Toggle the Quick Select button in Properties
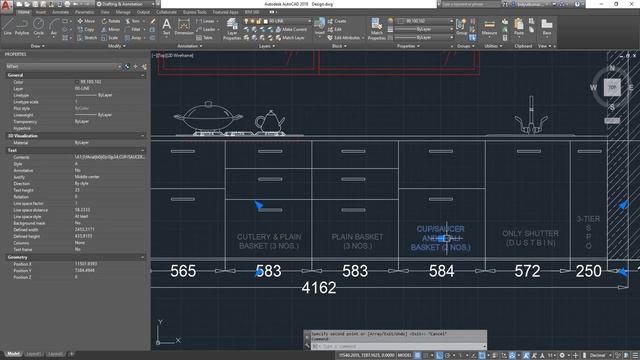640x360 pixels. tap(144, 66)
